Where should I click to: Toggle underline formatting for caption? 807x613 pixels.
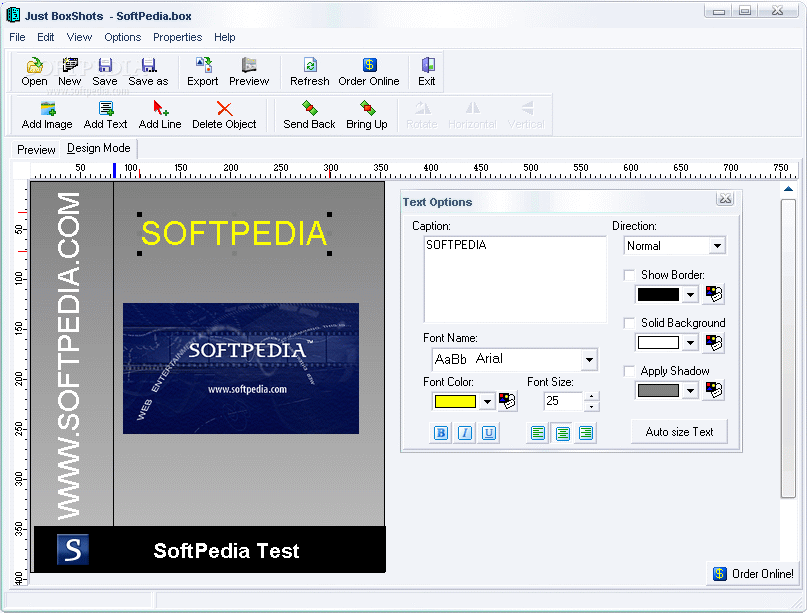(489, 433)
